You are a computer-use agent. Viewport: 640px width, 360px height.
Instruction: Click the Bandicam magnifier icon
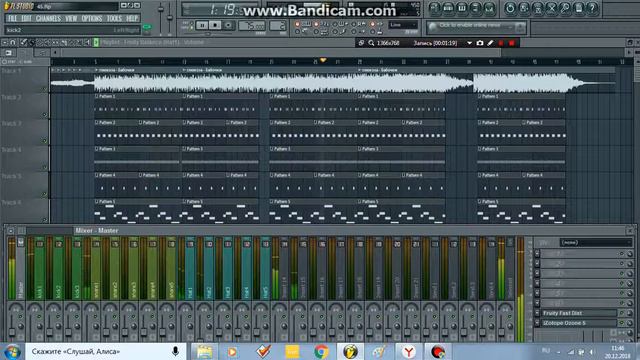click(371, 43)
